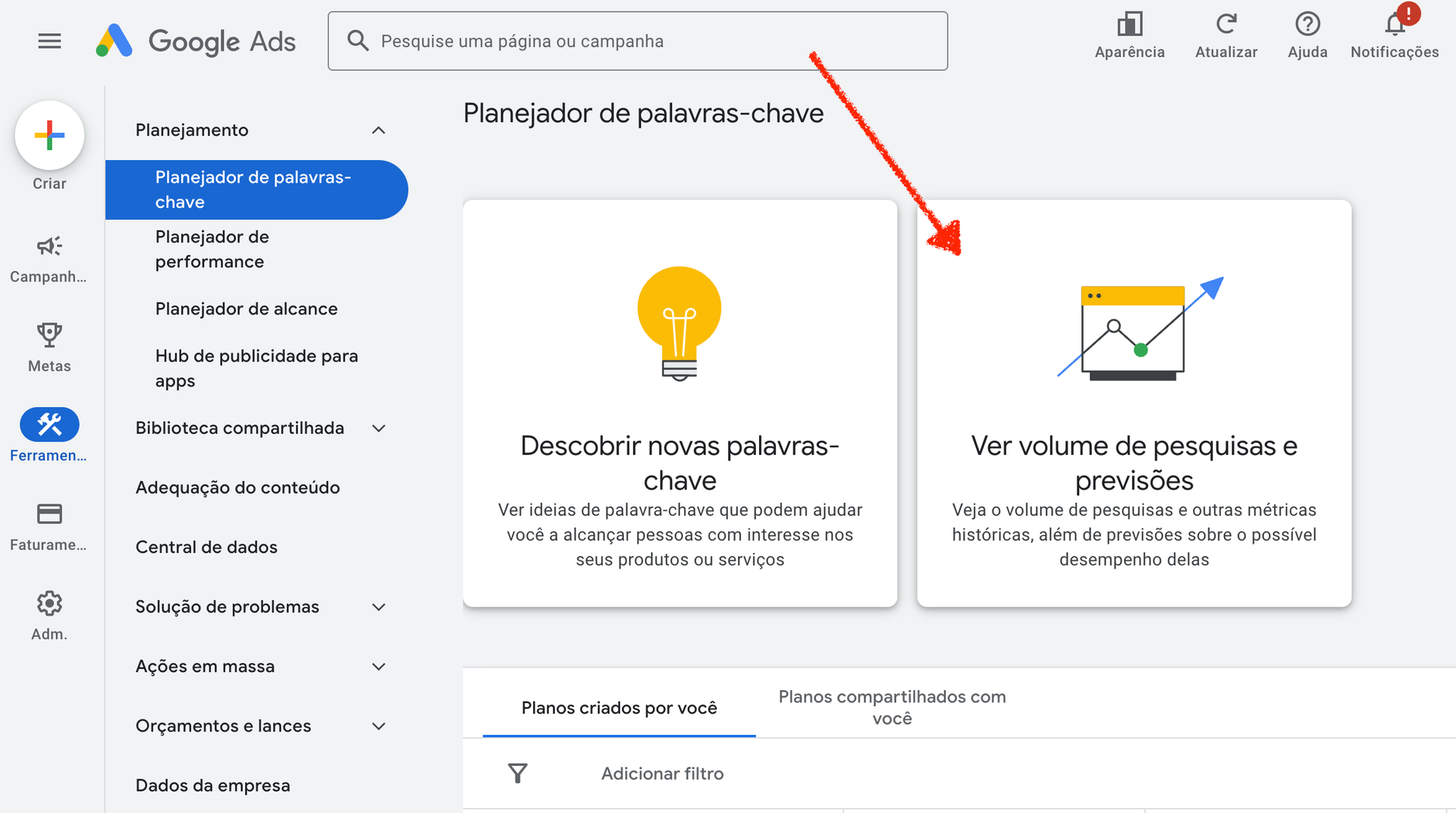
Task: Expand Ações em massa
Action: click(379, 666)
